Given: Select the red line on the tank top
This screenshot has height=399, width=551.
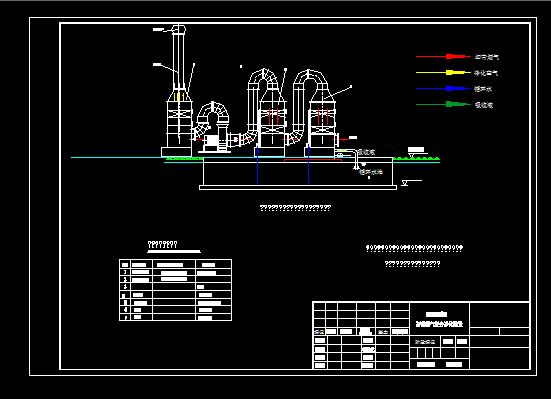Looking at the screenshot, I should (x=312, y=160).
